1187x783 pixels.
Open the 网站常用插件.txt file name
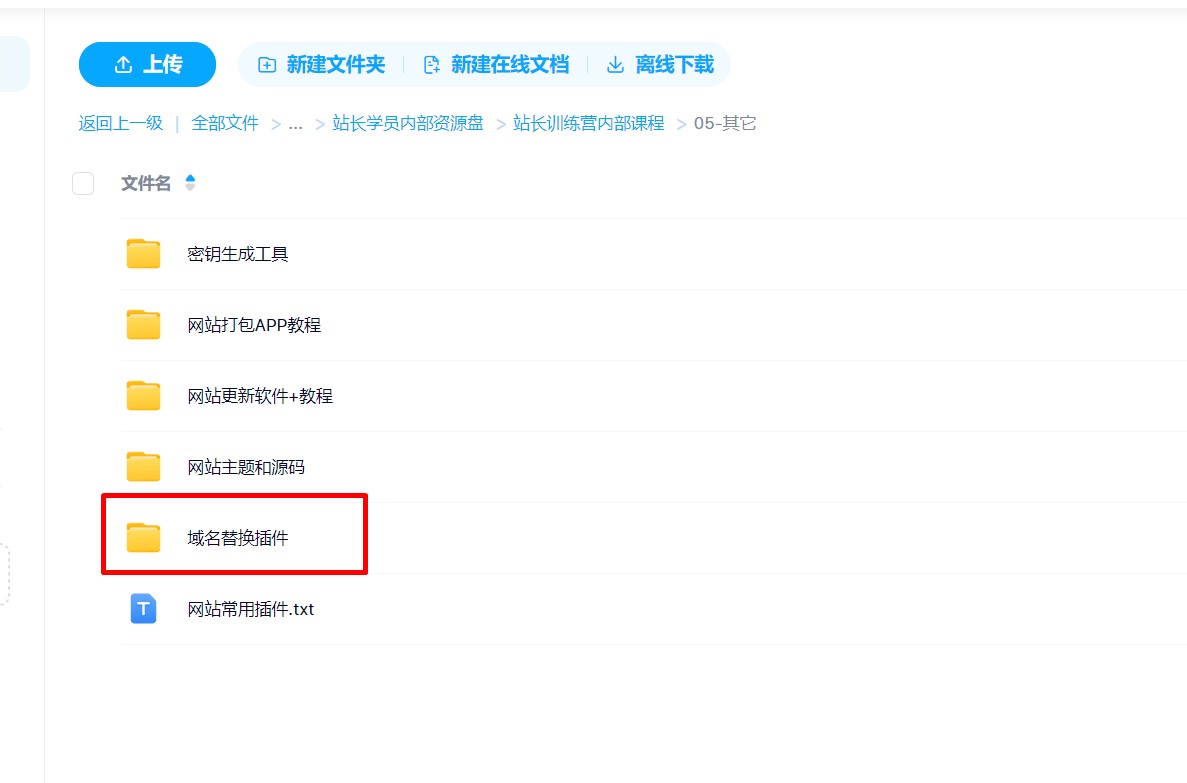(x=251, y=609)
